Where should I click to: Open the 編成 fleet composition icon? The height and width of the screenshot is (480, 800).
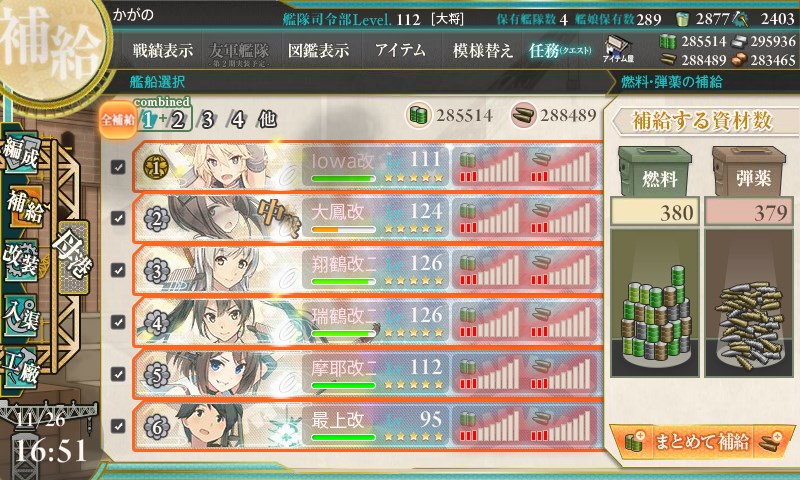tap(21, 153)
